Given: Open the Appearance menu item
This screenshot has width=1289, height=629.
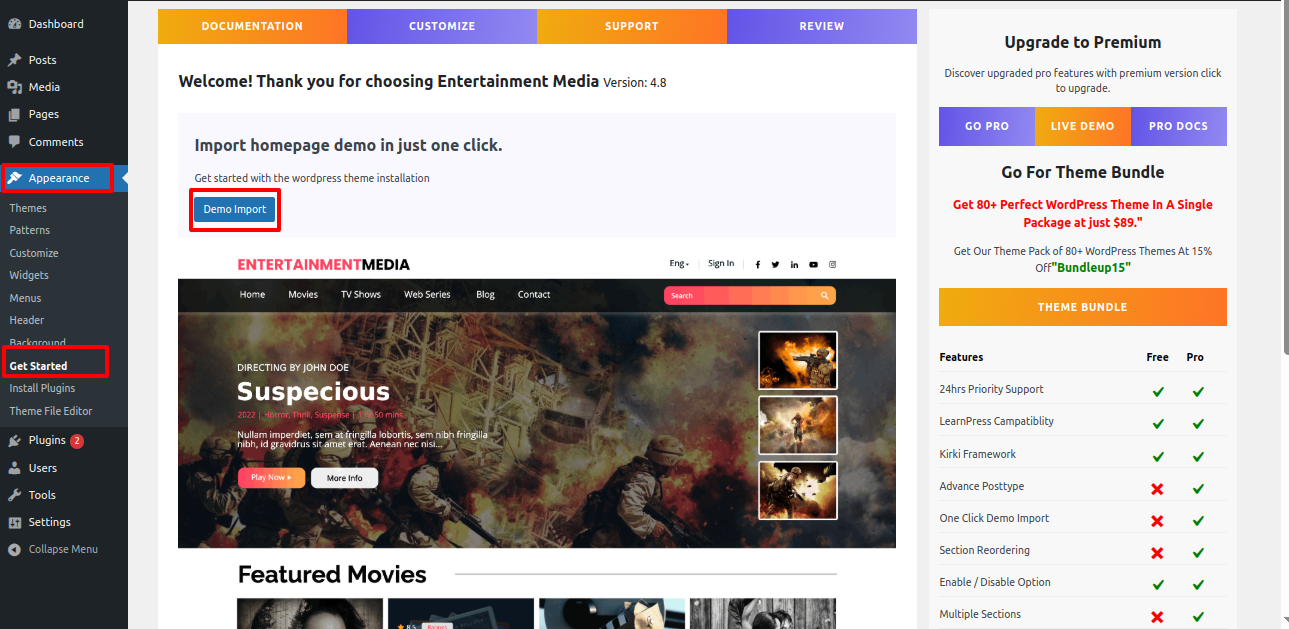Looking at the screenshot, I should pyautogui.click(x=58, y=178).
